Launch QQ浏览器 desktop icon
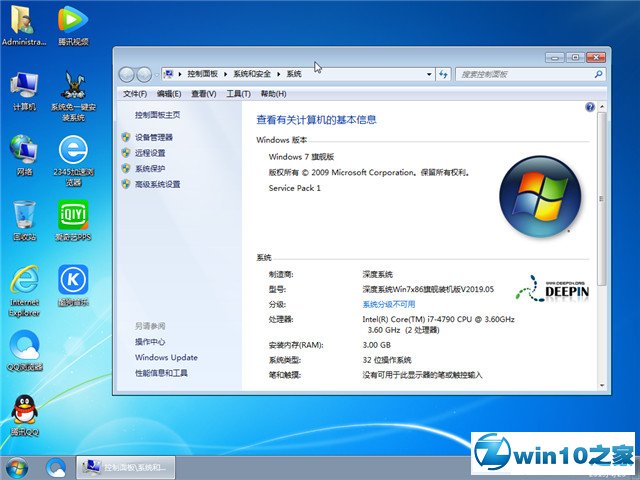 24,351
